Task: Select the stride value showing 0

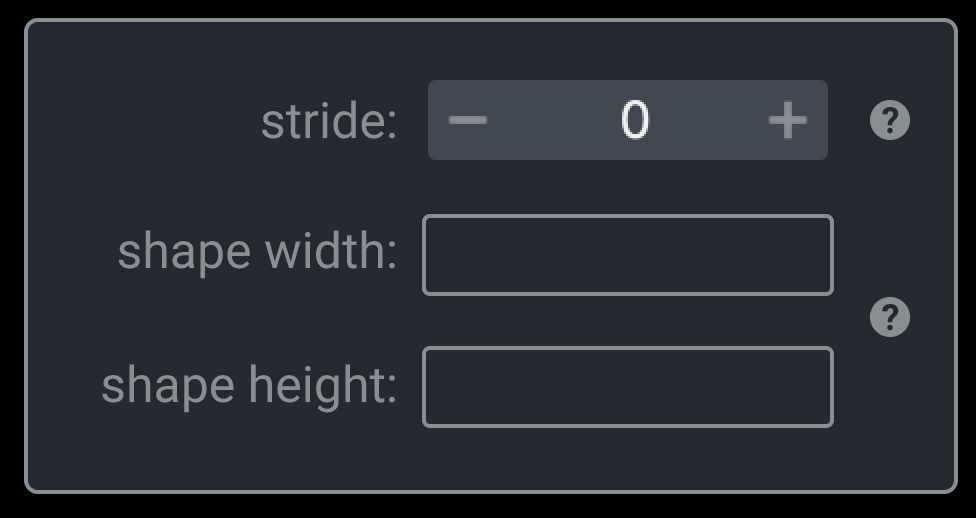Action: (634, 120)
